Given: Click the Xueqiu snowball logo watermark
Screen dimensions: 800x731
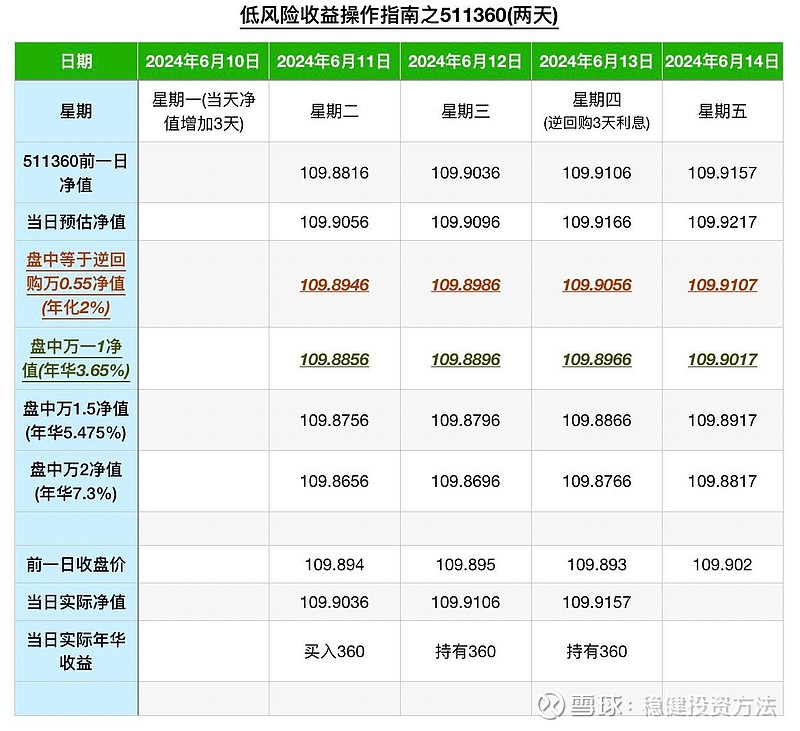Looking at the screenshot, I should (x=548, y=704).
